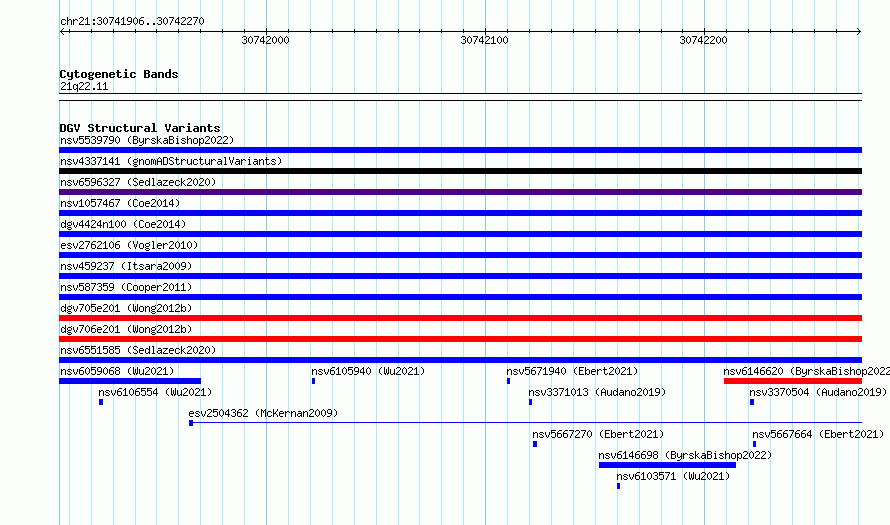Click the small marker under nsv5671940
Screen dimensions: 890x525
pos(509,381)
